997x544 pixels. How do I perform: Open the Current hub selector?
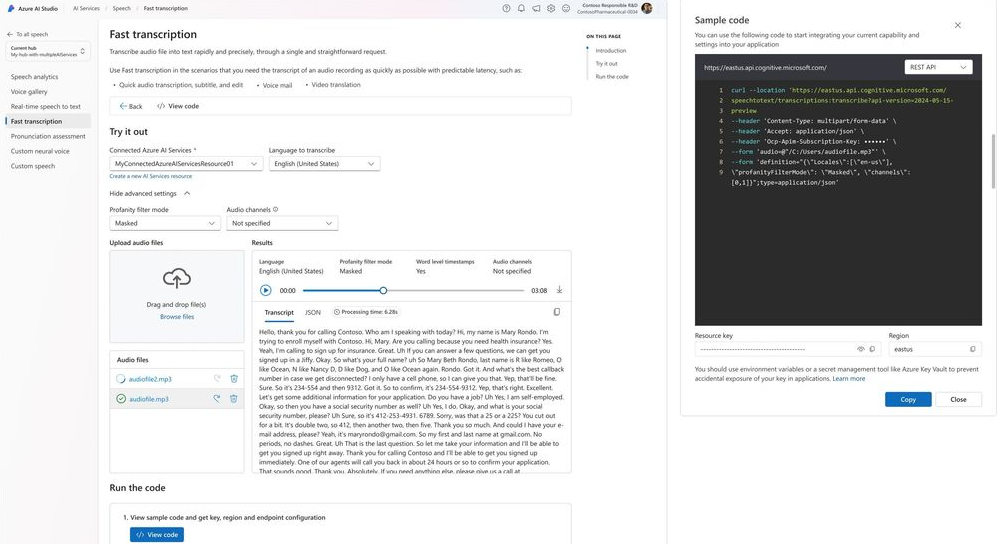click(x=48, y=51)
